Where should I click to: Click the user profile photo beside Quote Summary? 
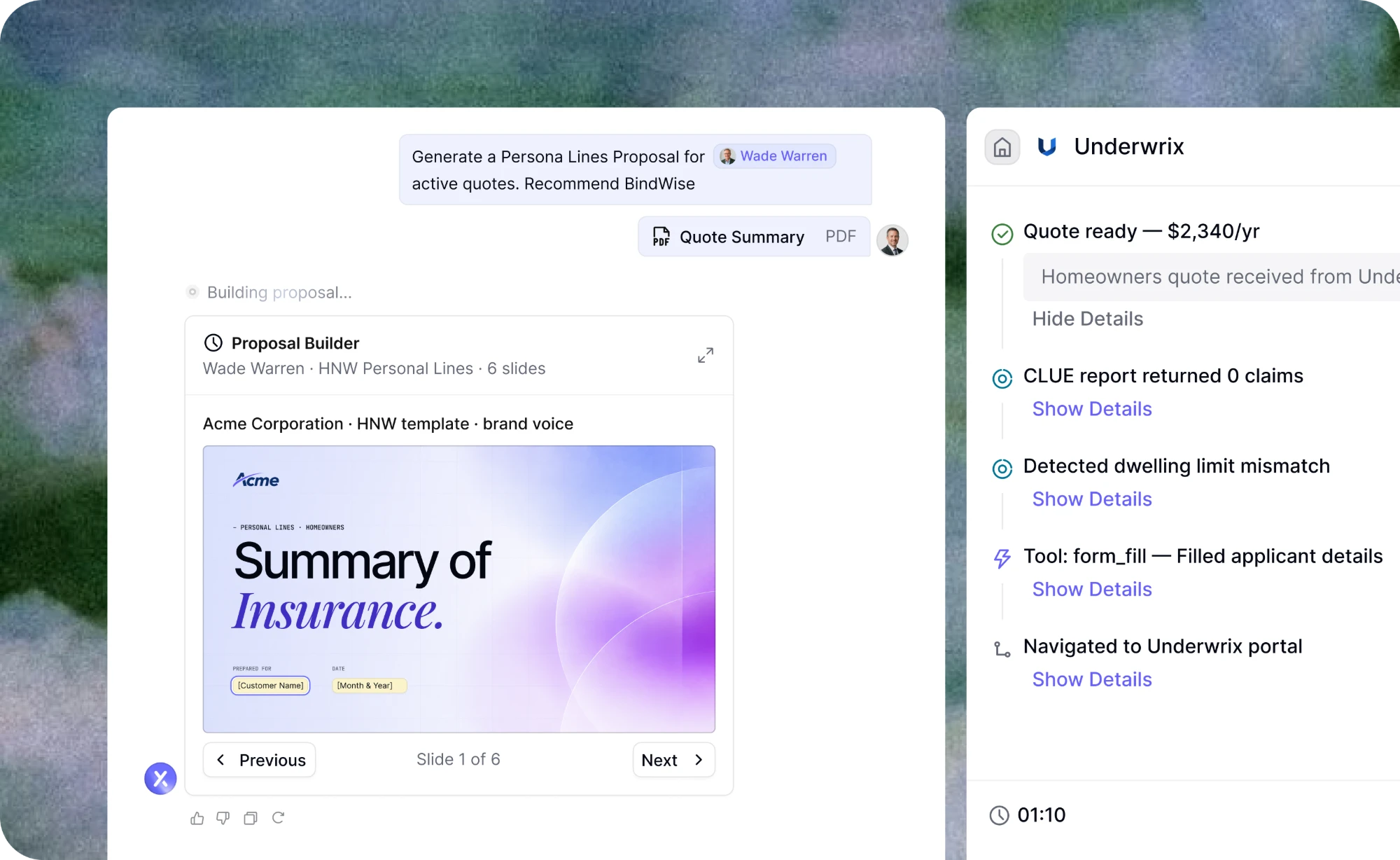[x=892, y=240]
